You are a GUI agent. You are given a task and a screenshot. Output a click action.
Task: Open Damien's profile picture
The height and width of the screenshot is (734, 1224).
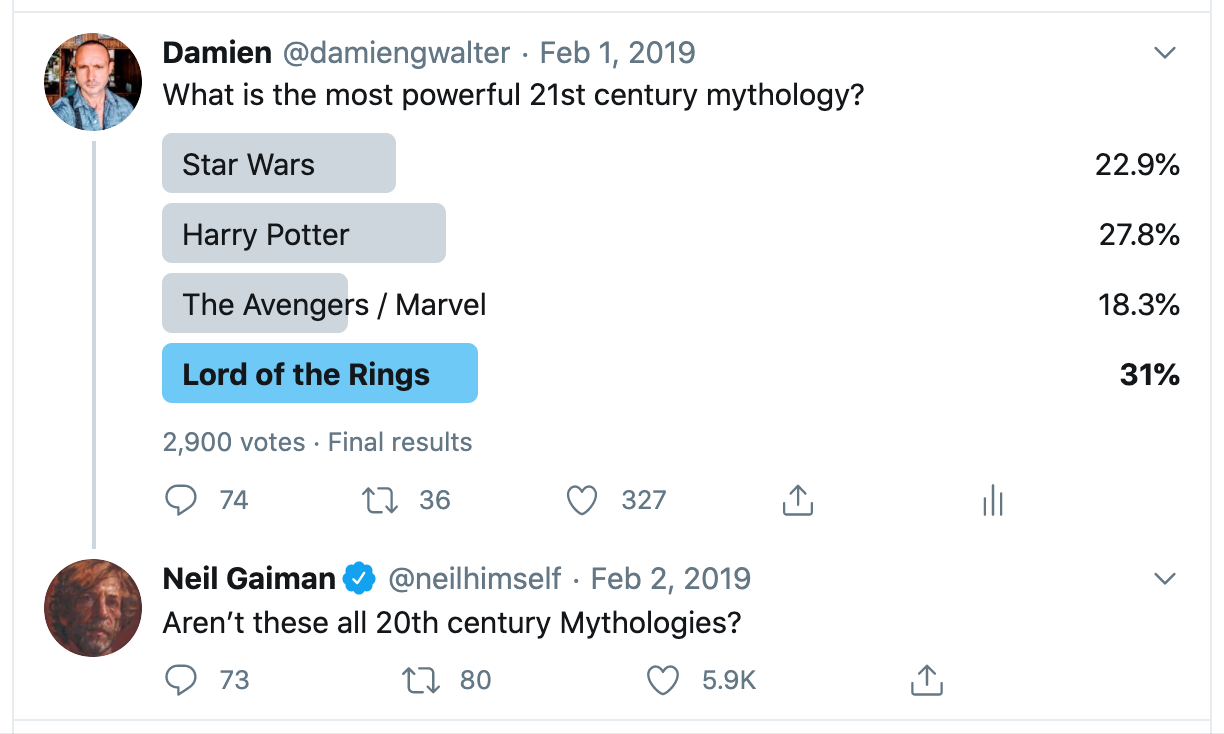click(93, 82)
